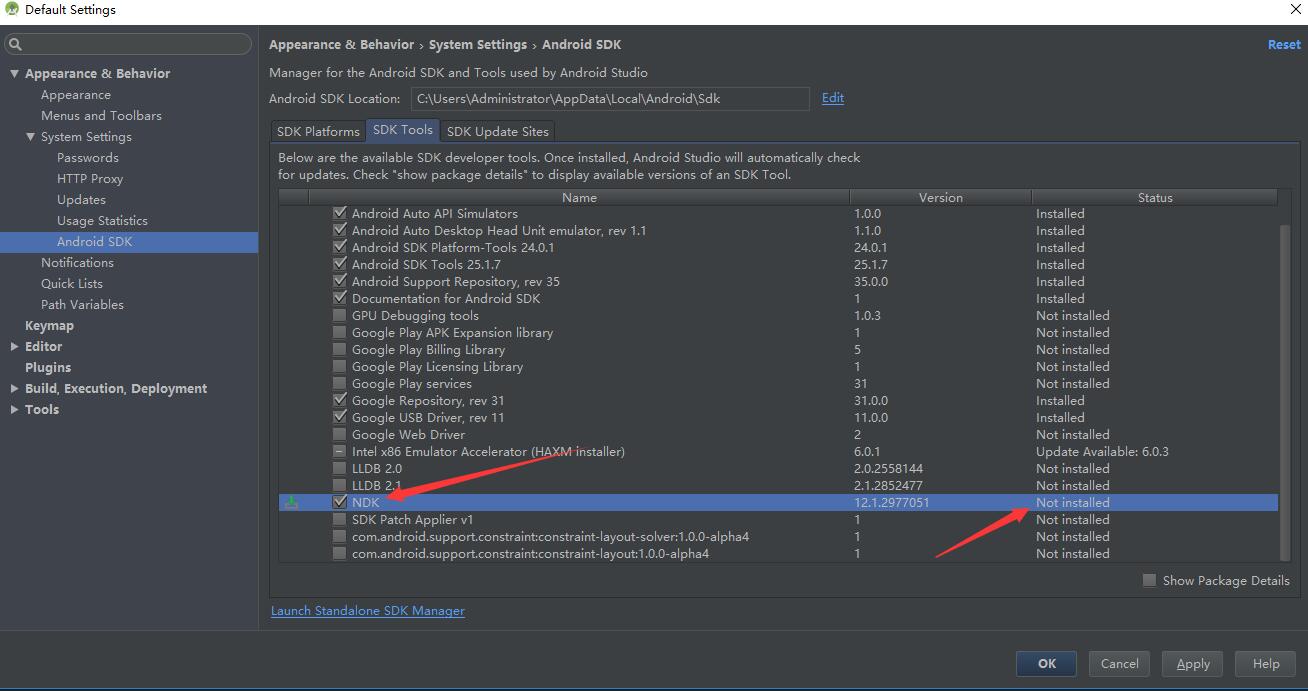Collapse Appearance & Behavior tree node
This screenshot has height=691, width=1308.
14,73
